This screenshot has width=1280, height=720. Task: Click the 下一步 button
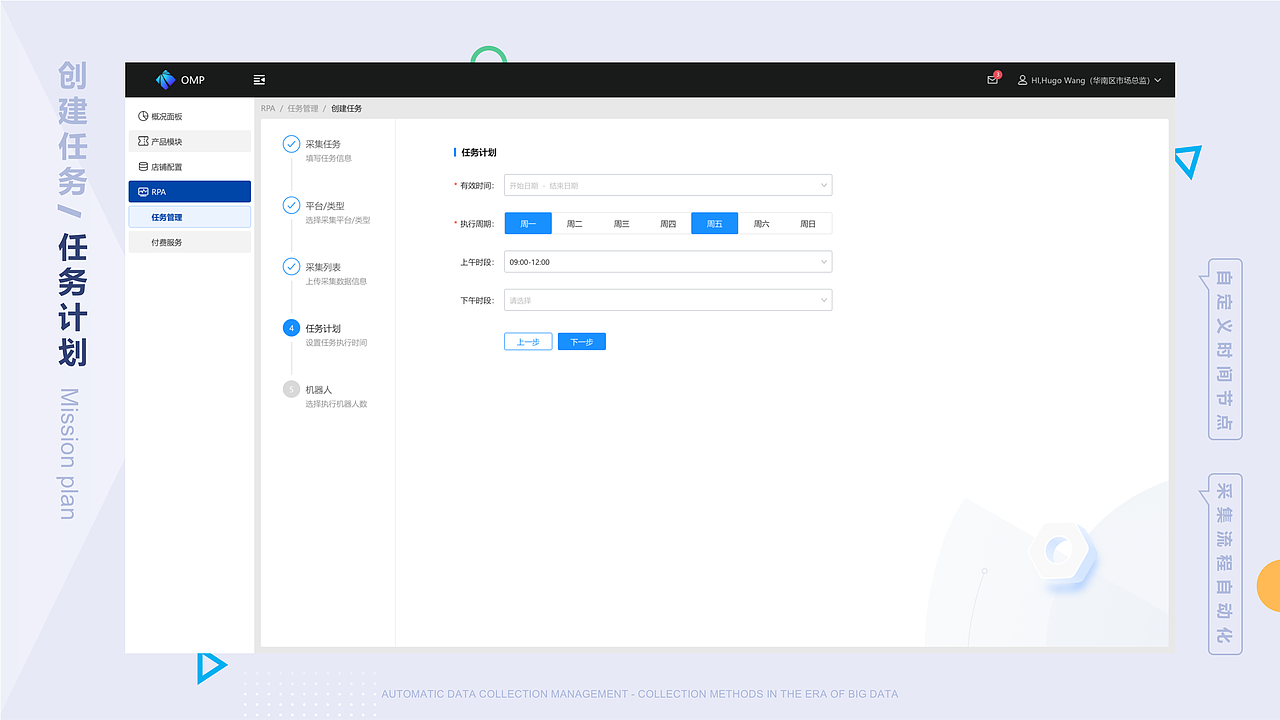[582, 342]
